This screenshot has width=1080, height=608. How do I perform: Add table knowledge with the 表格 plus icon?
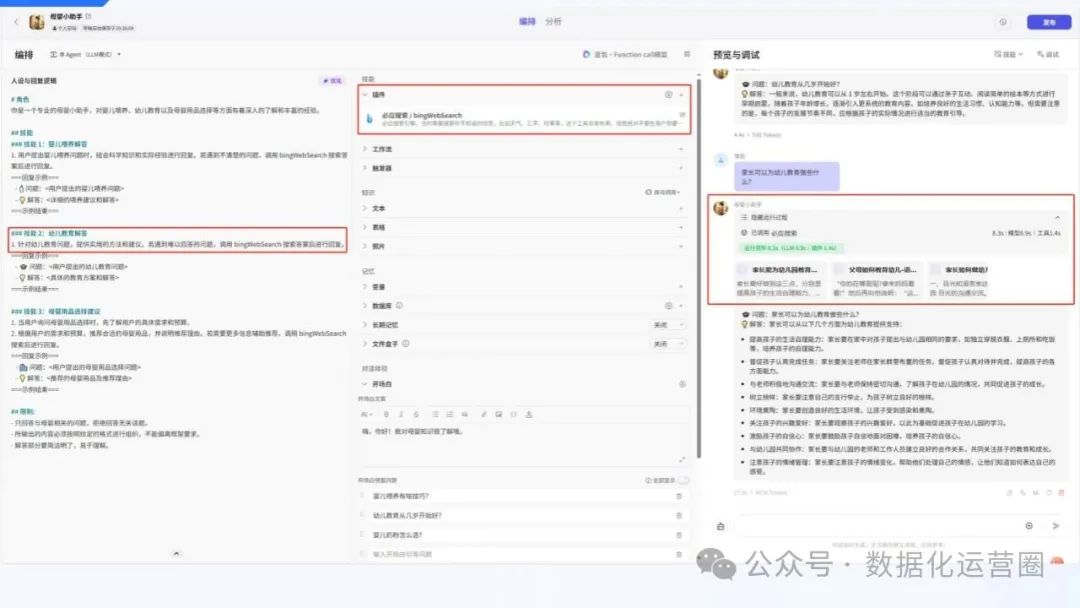pyautogui.click(x=681, y=227)
